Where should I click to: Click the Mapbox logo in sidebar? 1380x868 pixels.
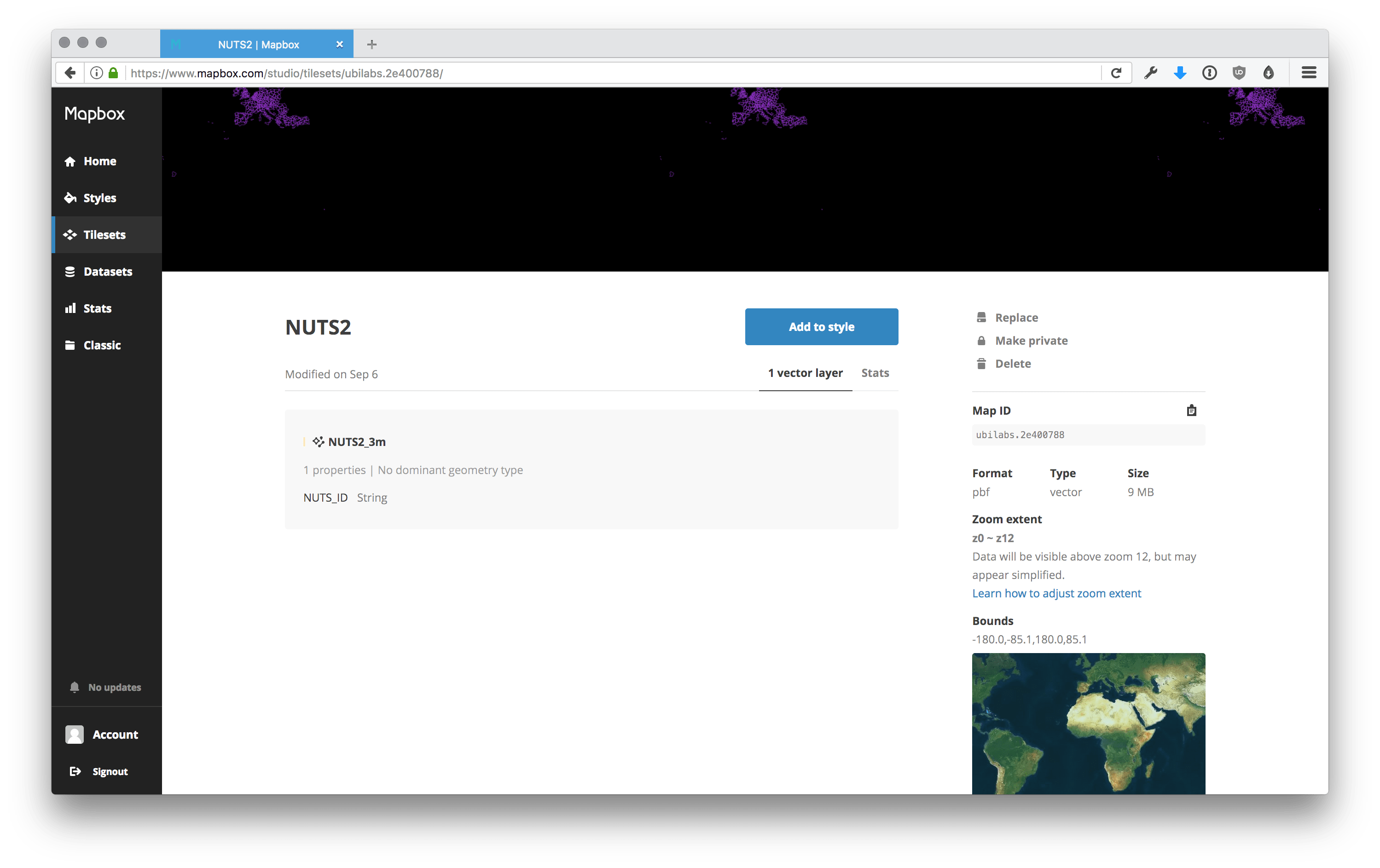[x=94, y=113]
